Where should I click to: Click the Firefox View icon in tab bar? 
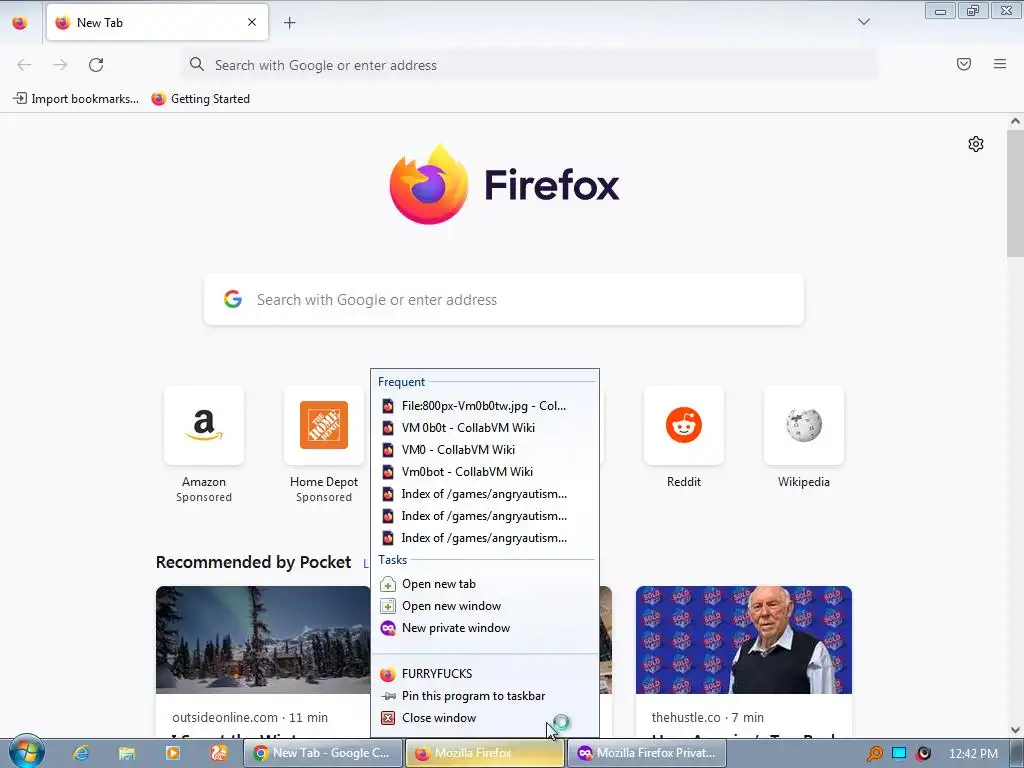click(20, 23)
